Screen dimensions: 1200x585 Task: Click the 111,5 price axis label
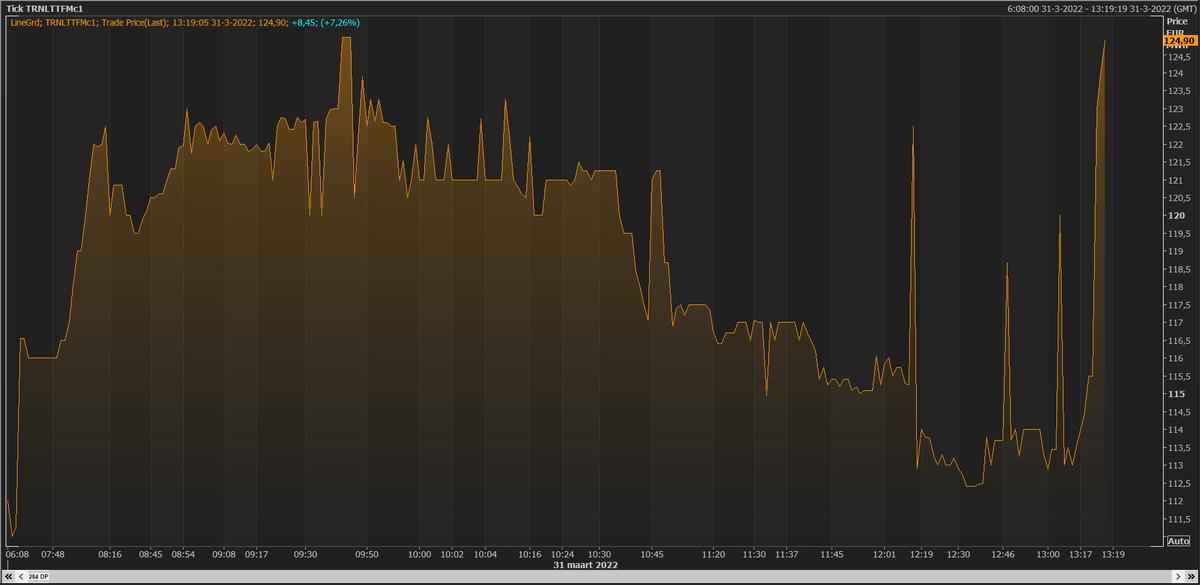[x=1180, y=519]
